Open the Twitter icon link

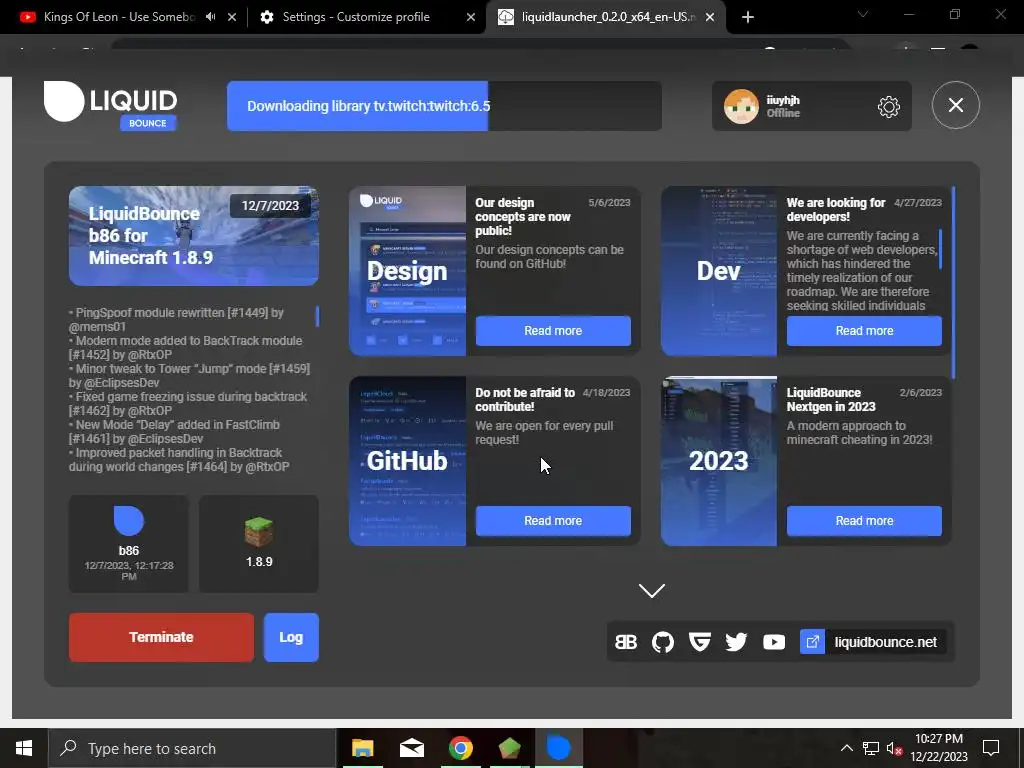click(x=736, y=642)
